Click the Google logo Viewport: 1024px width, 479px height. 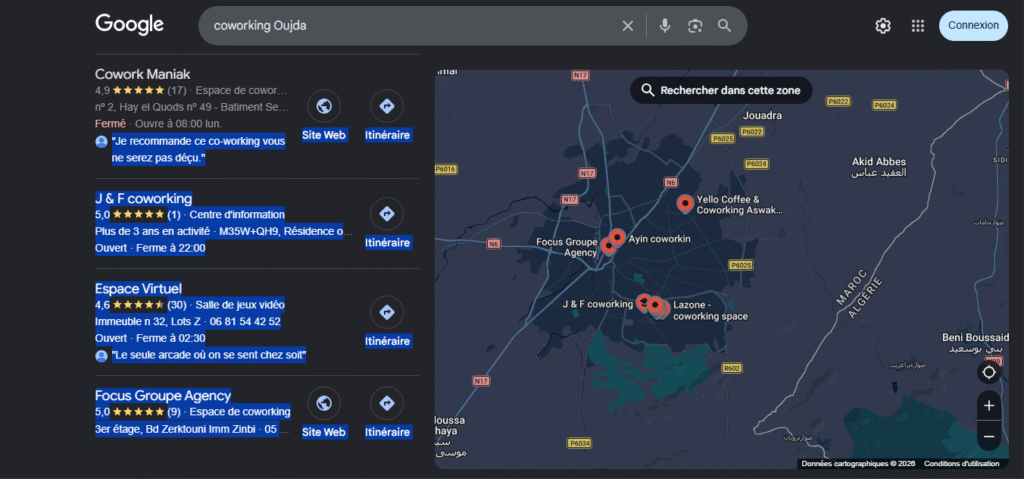point(129,25)
